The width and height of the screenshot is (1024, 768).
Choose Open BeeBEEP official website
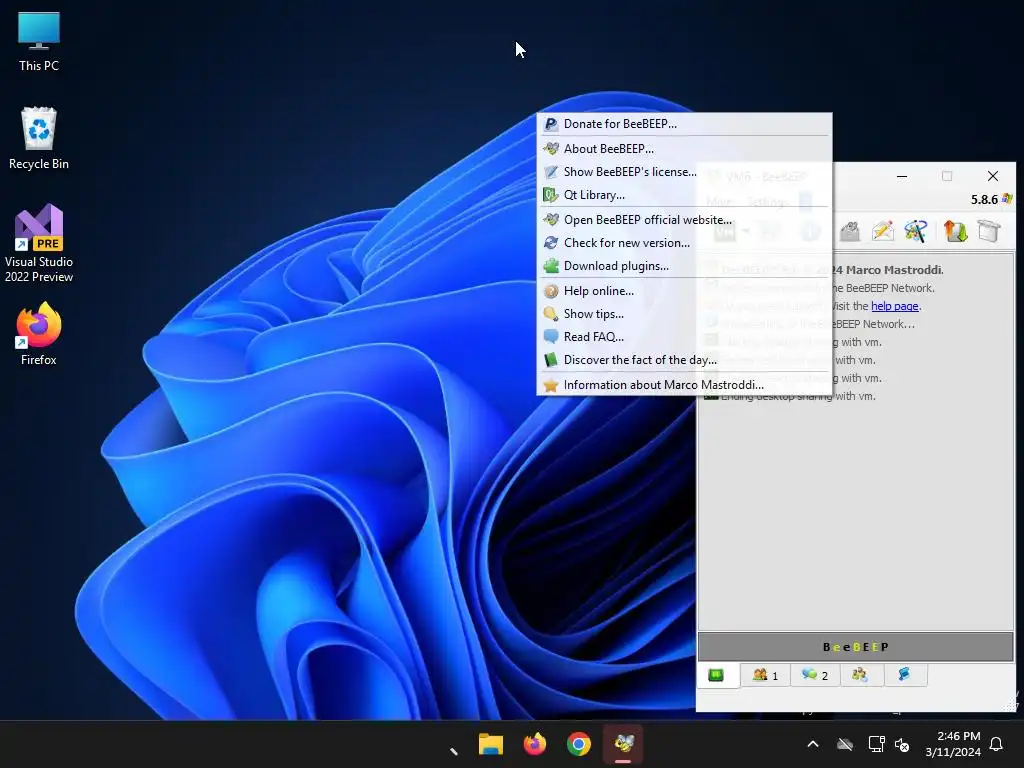[684, 219]
